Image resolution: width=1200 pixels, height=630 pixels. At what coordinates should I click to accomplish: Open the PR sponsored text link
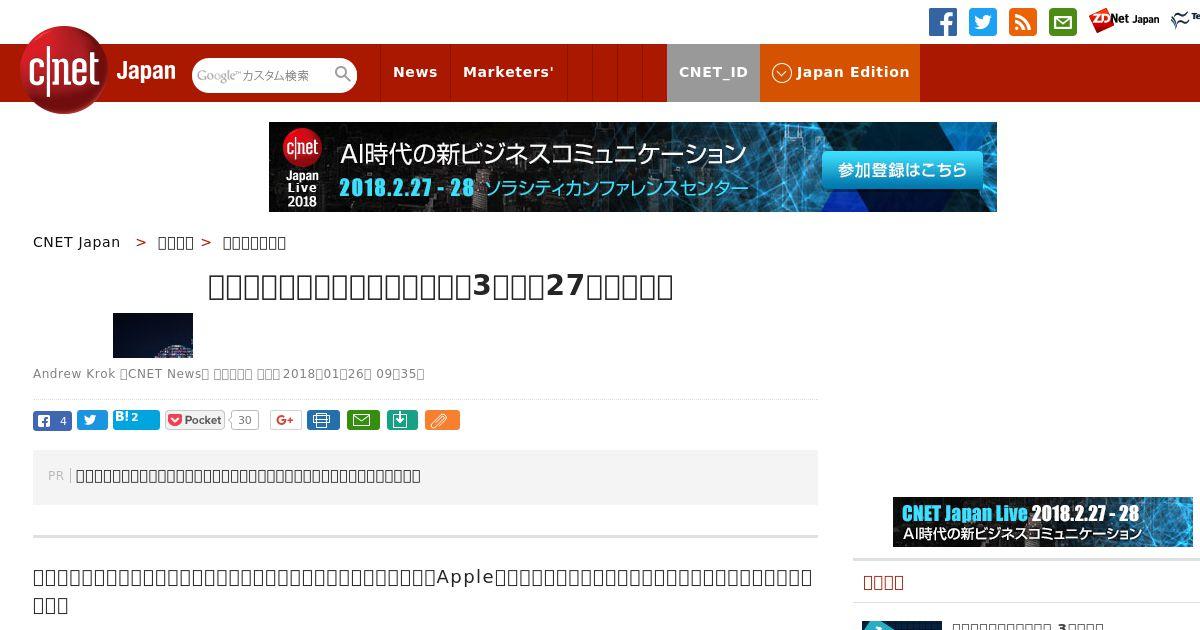click(x=248, y=476)
